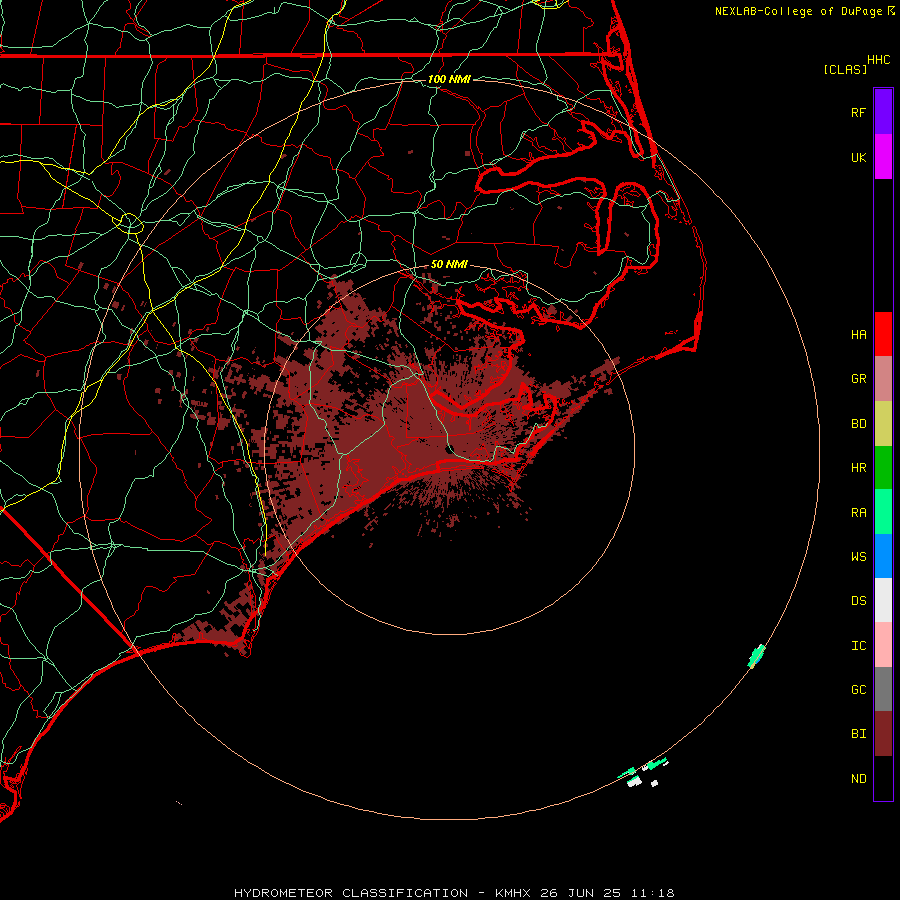Click the 'BD' legend label
900x900 pixels.
(x=858, y=424)
